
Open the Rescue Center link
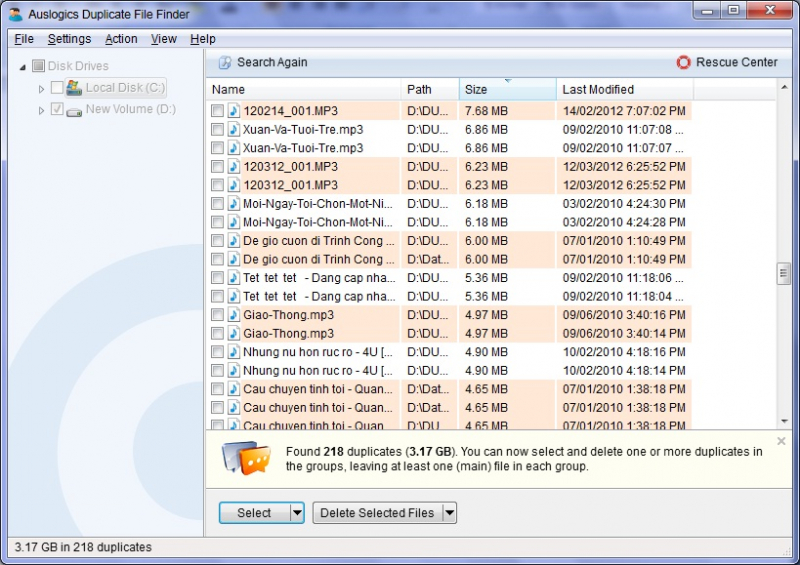point(737,62)
